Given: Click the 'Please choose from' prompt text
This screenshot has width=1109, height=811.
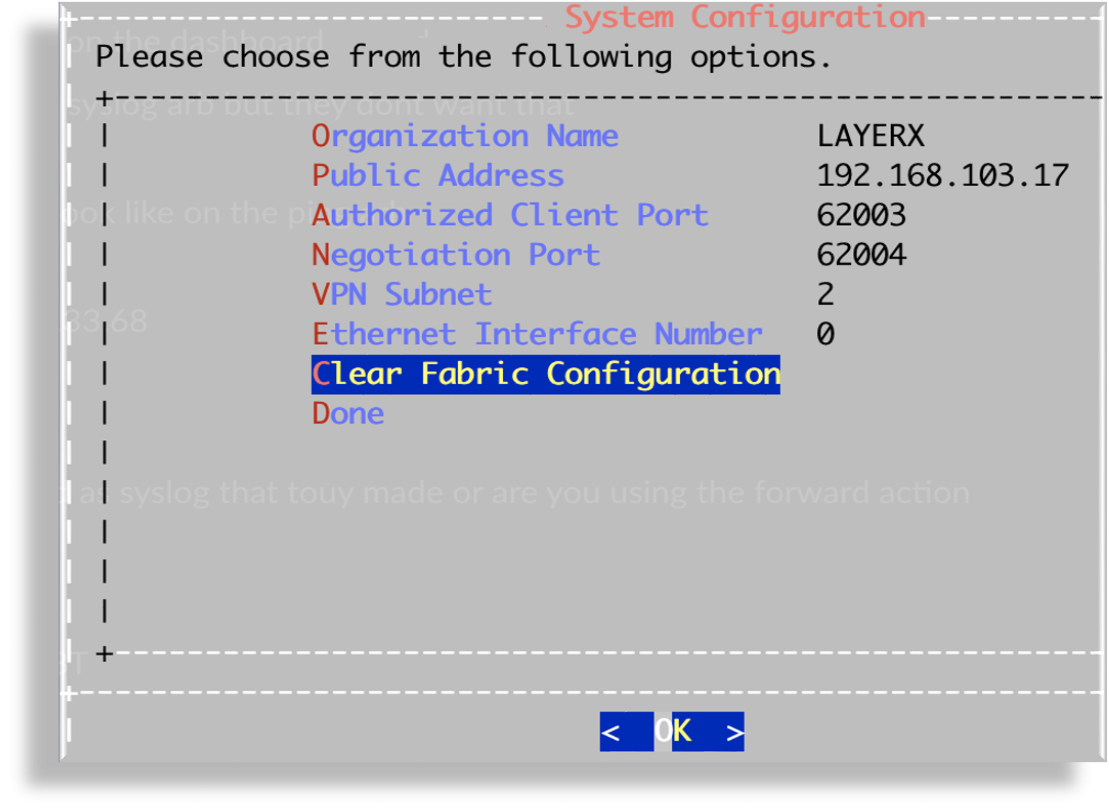Looking at the screenshot, I should coord(463,56).
